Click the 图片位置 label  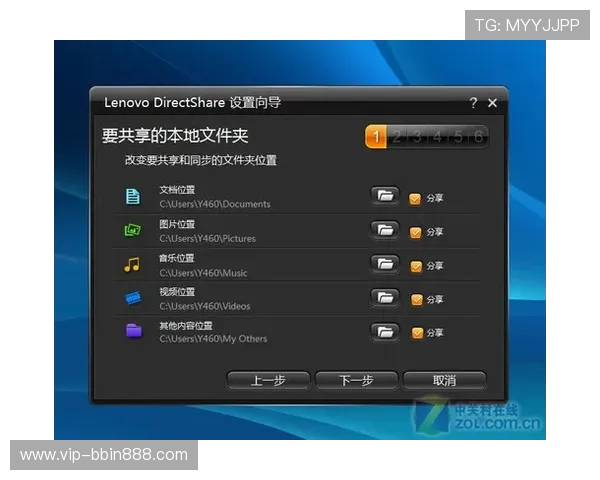(177, 224)
